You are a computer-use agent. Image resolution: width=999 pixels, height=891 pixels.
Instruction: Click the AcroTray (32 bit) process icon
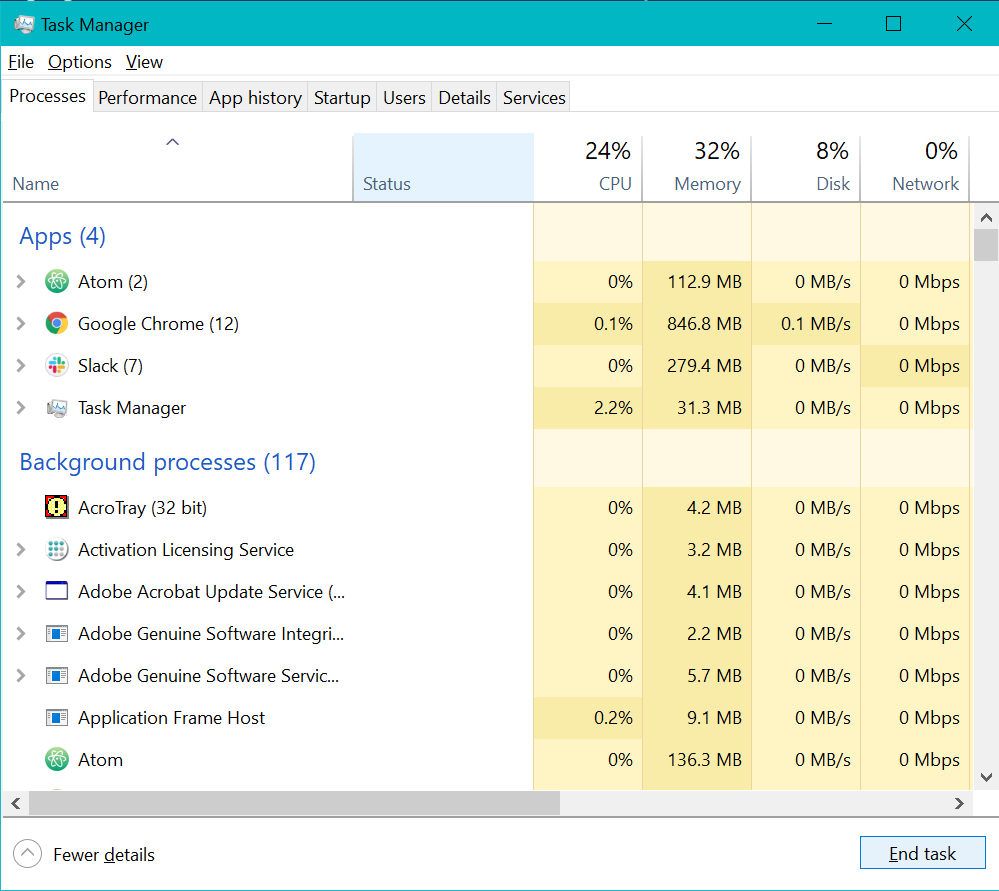pyautogui.click(x=57, y=508)
